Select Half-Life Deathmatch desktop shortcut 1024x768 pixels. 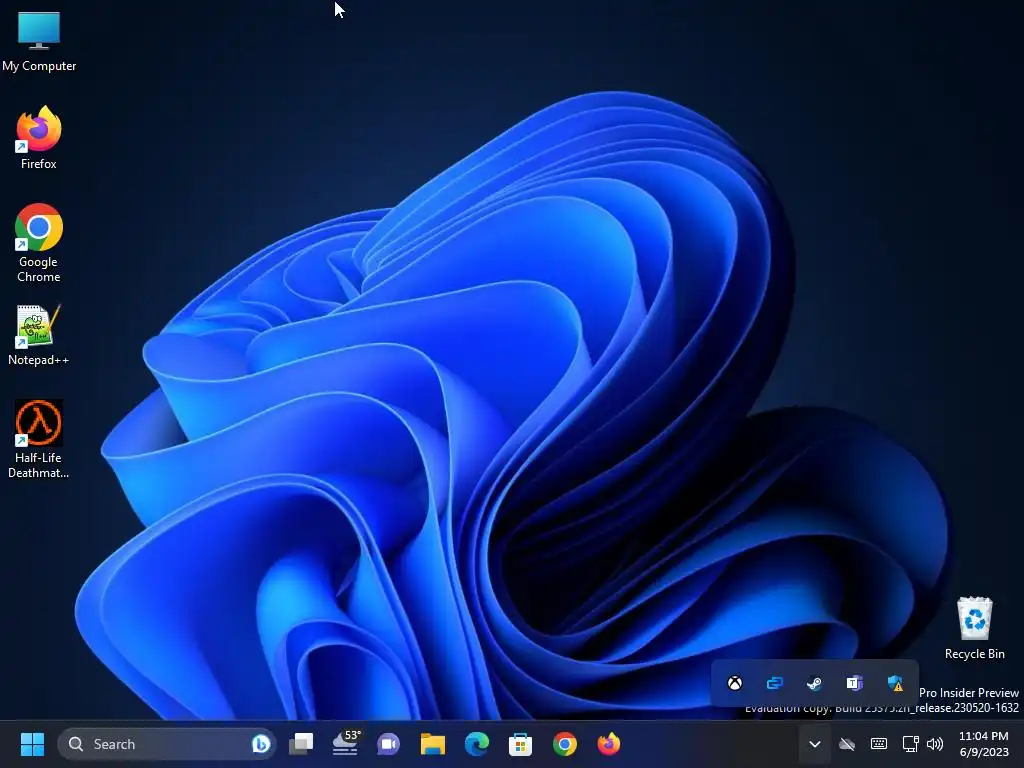pos(39,439)
